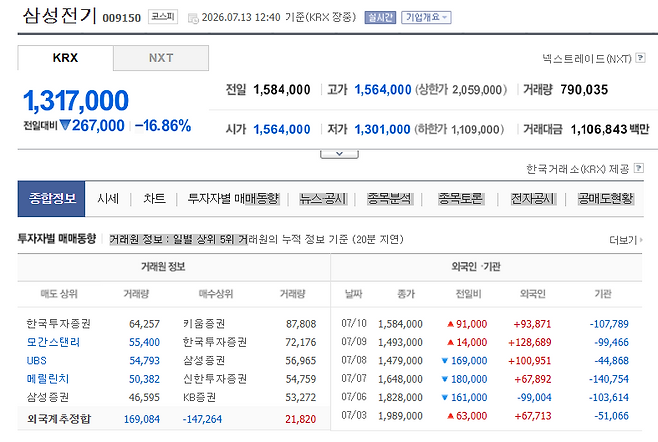Viewport: 658px width, 442px height.
Task: Open the 시세 tab
Action: [108, 199]
